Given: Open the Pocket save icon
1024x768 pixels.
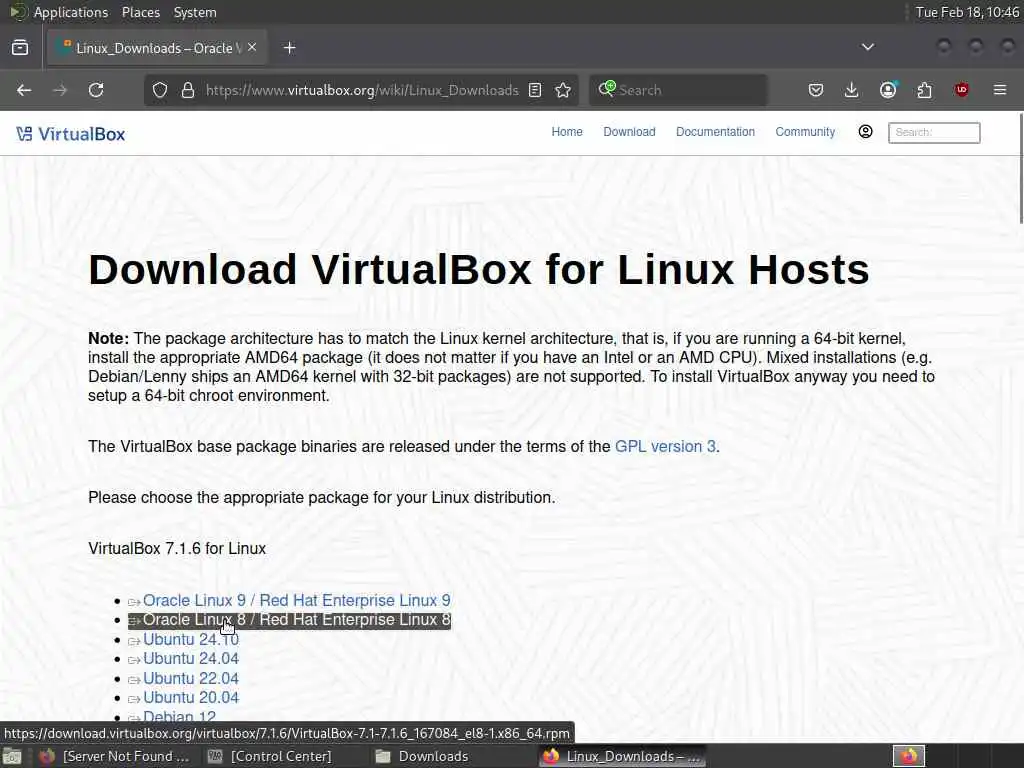Looking at the screenshot, I should [x=816, y=90].
